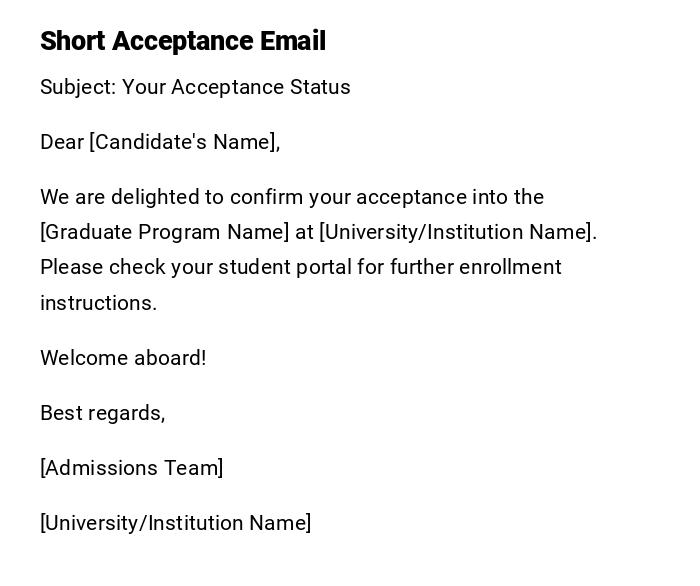The height and width of the screenshot is (586, 700).
Task: Click the final [University/Institution Name] signature line
Action: click(x=175, y=523)
